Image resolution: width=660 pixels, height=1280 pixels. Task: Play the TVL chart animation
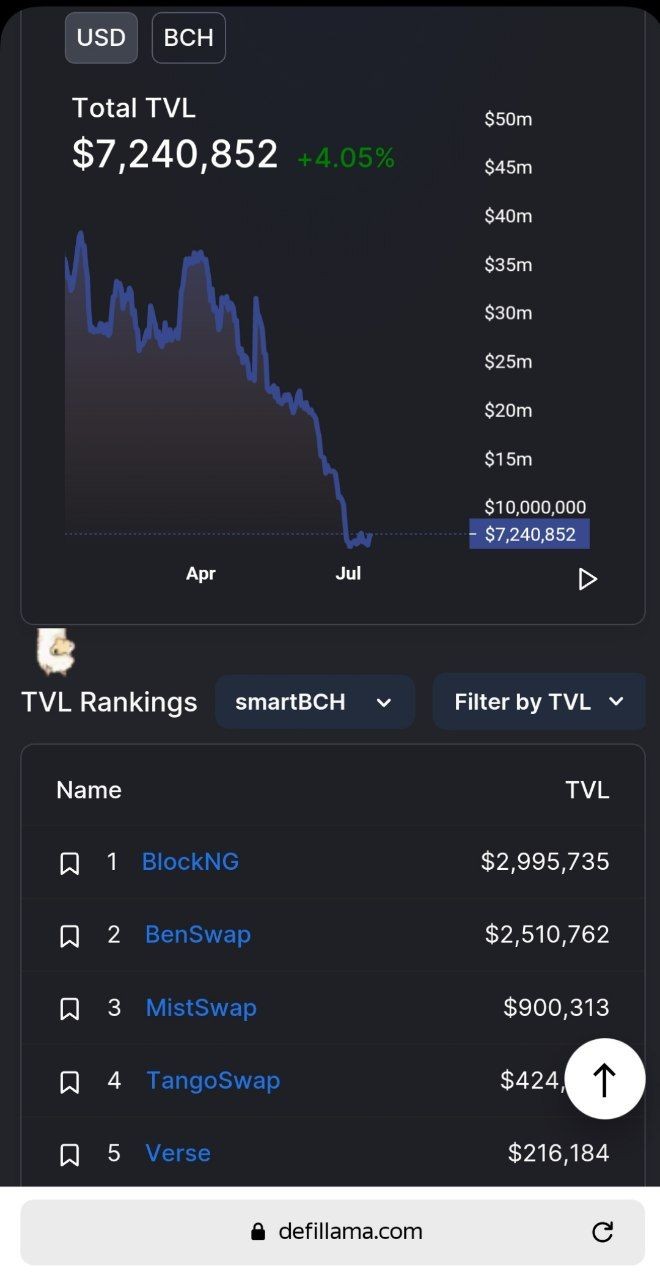click(588, 579)
